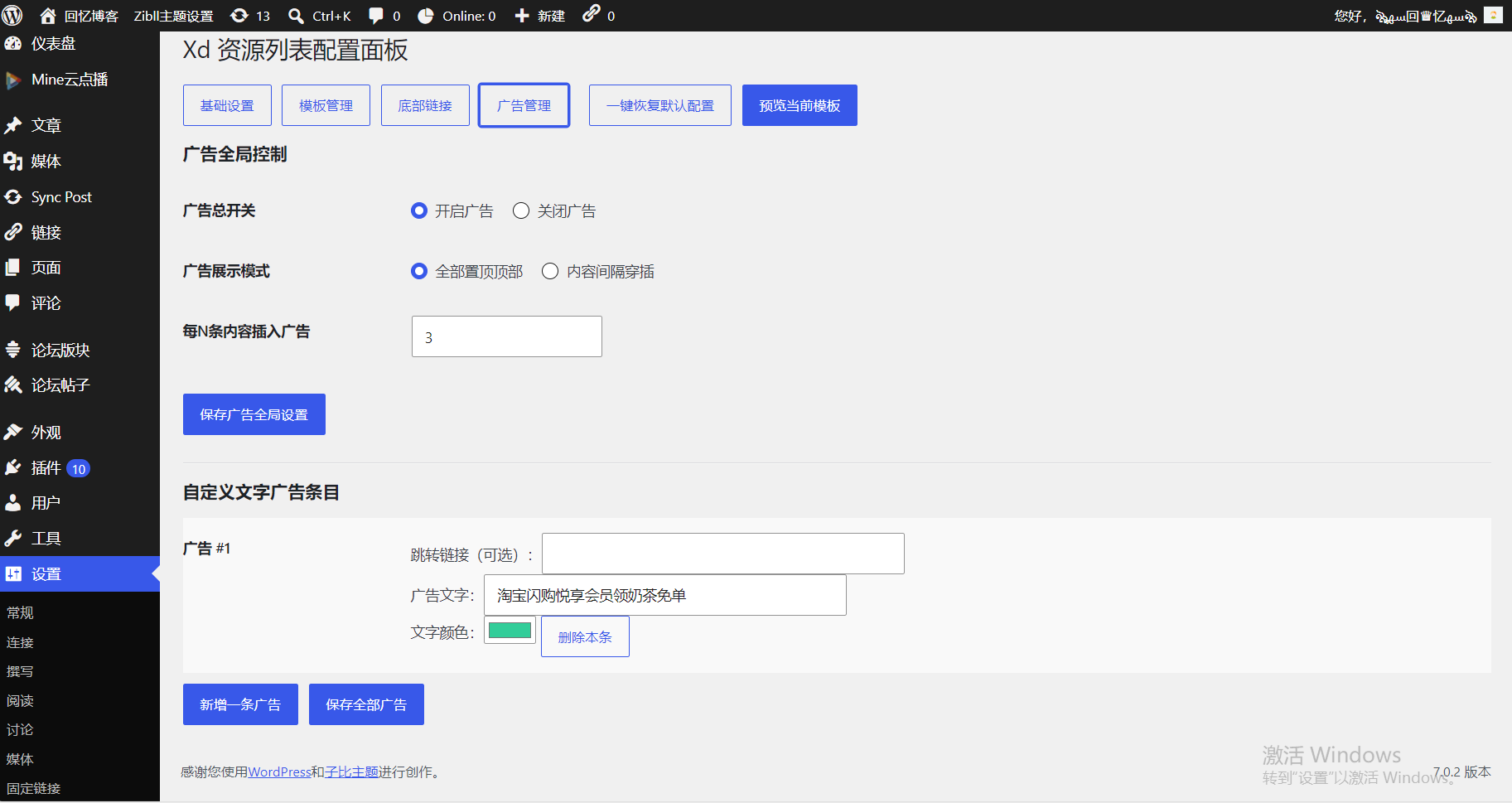Open the 链接 links menu
Viewport: 1512px width, 803px height.
[x=80, y=232]
